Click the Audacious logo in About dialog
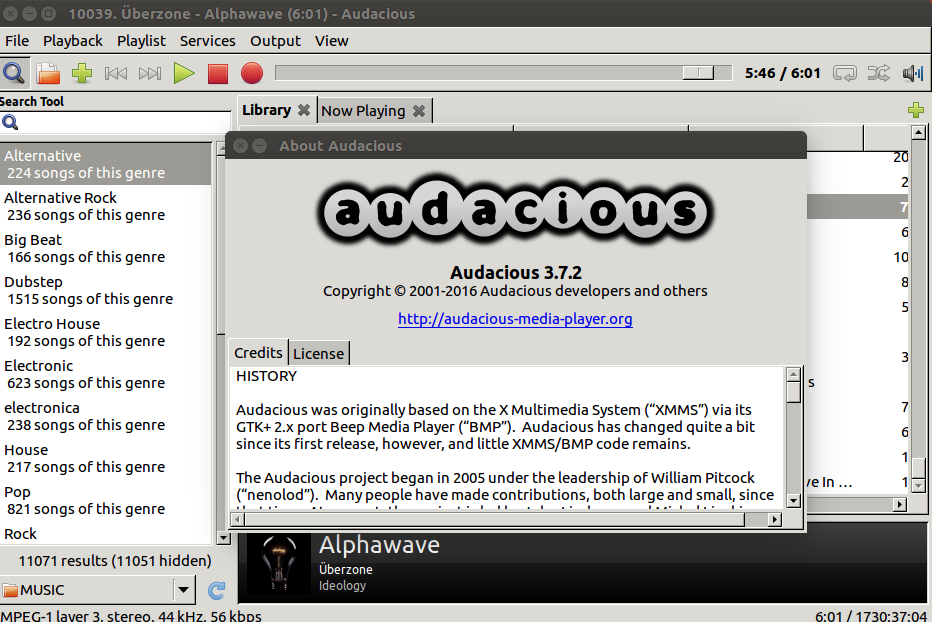Image resolution: width=932 pixels, height=622 pixels. 515,210
